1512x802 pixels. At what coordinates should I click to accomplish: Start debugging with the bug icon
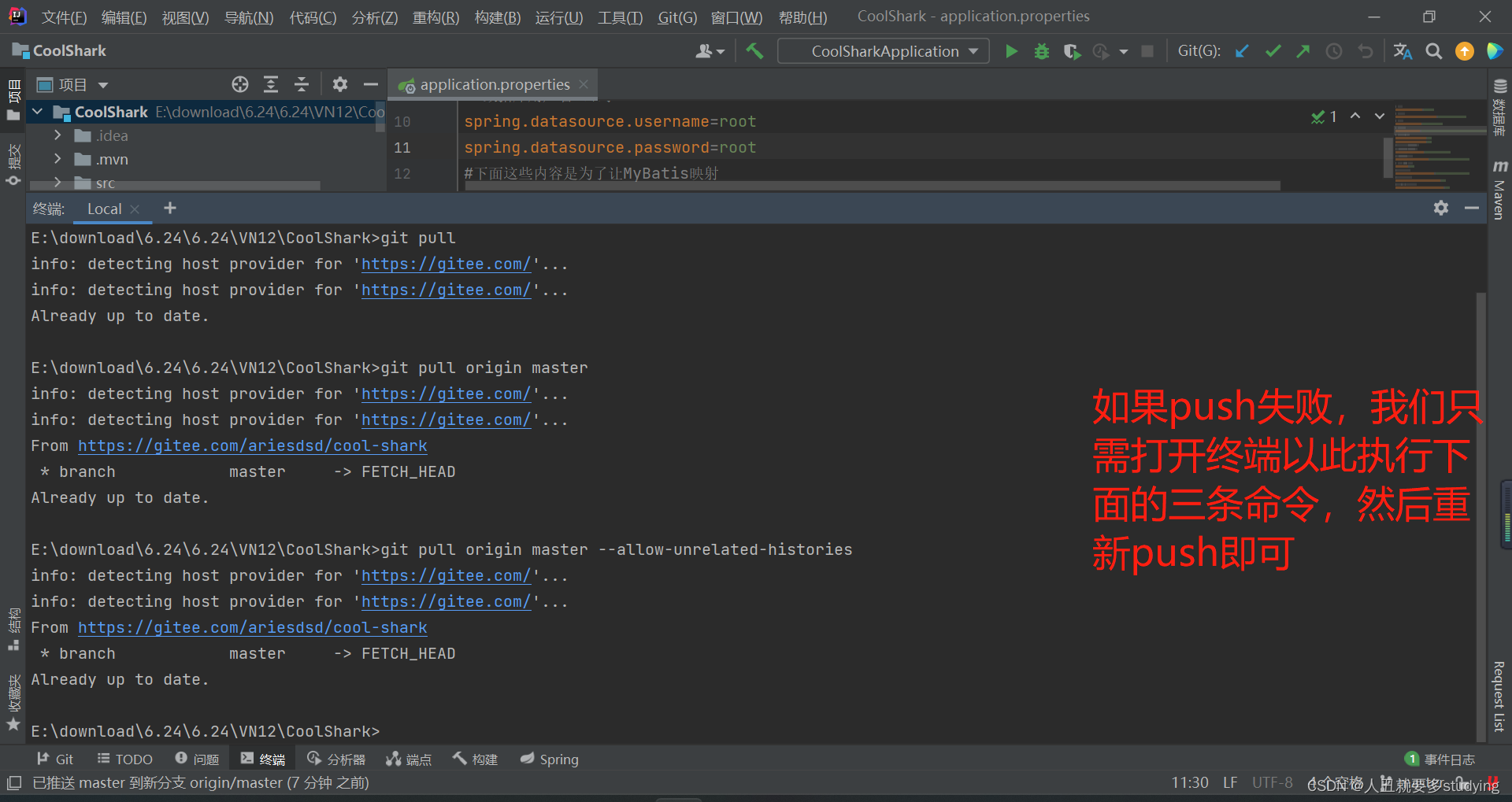[x=1041, y=51]
